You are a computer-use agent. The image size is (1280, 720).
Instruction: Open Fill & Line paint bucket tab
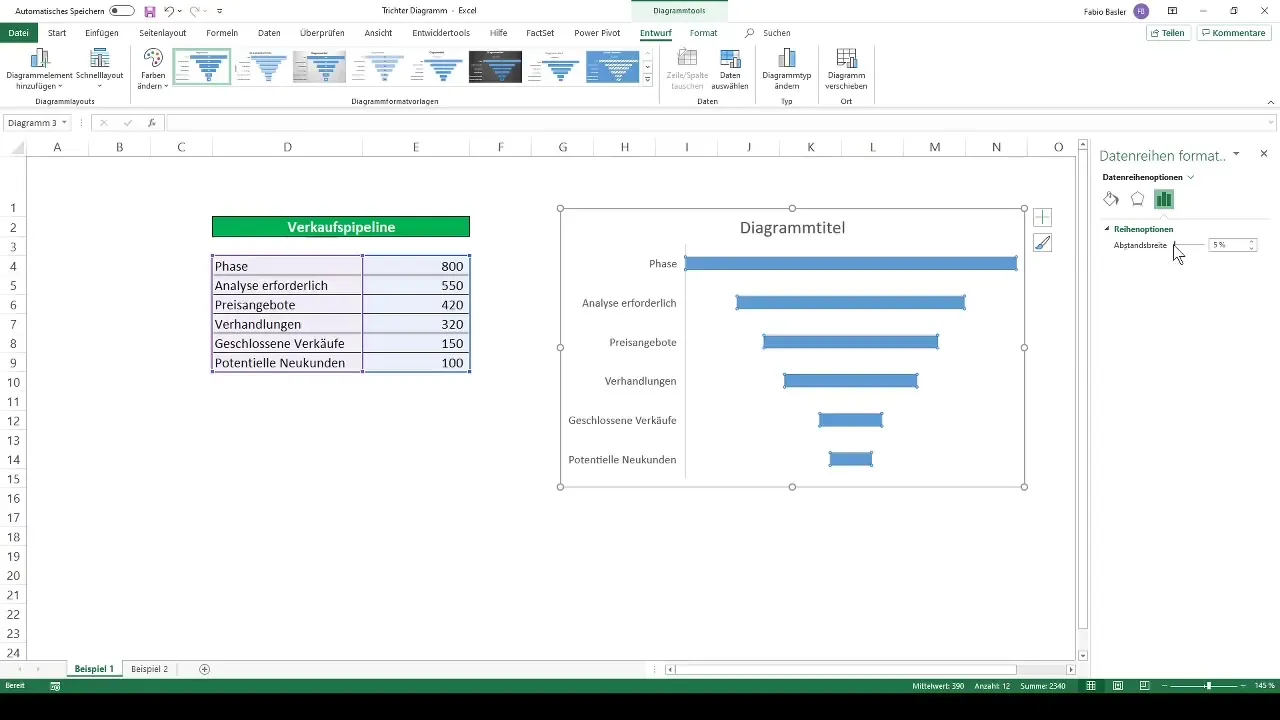coord(1111,199)
